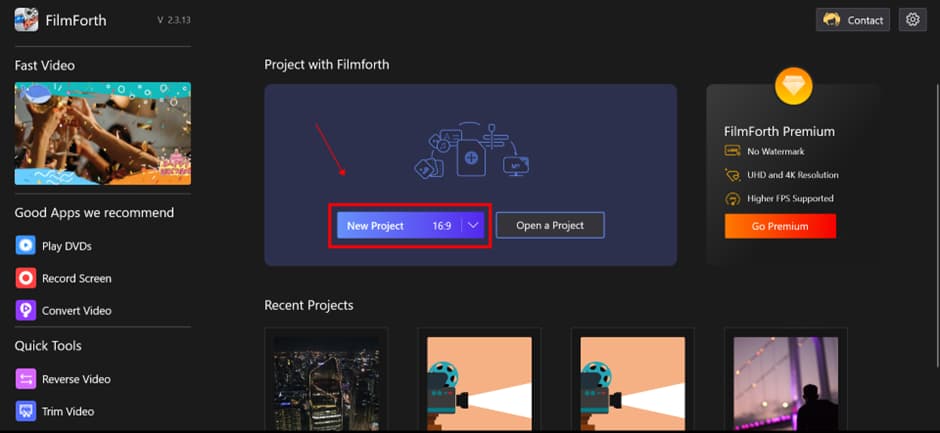Open the night city recent project
The image size is (940, 433).
pyautogui.click(x=326, y=383)
